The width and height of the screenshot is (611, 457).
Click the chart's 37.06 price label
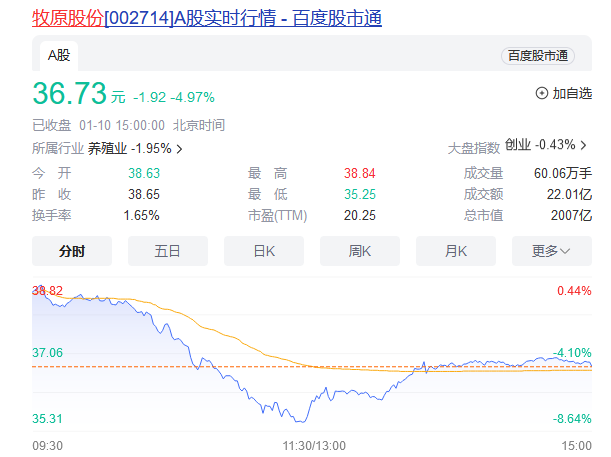[x=47, y=353]
